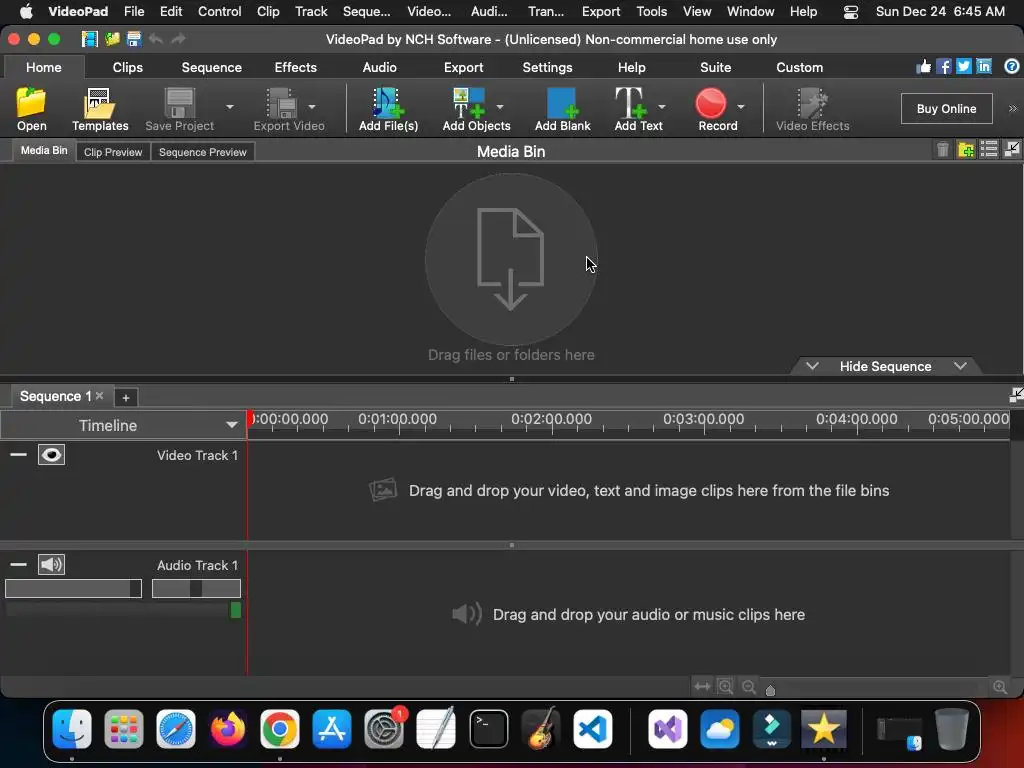Click the timeline zoom region magnifier icon
1024x768 pixels.
[x=725, y=686]
